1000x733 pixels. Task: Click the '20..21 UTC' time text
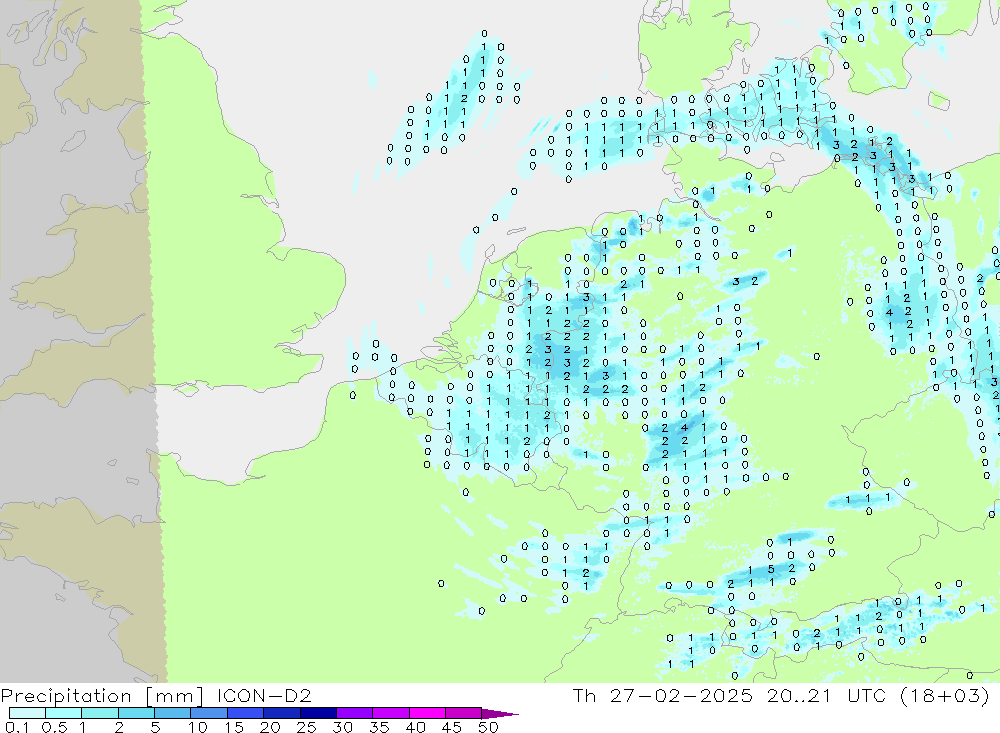827,695
